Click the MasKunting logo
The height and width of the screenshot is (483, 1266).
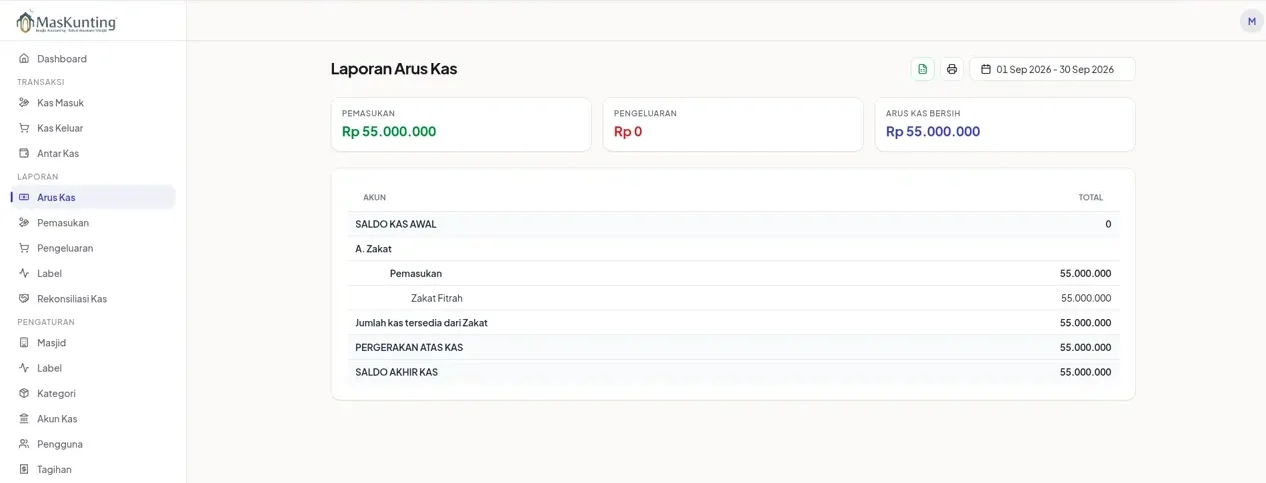(x=66, y=21)
